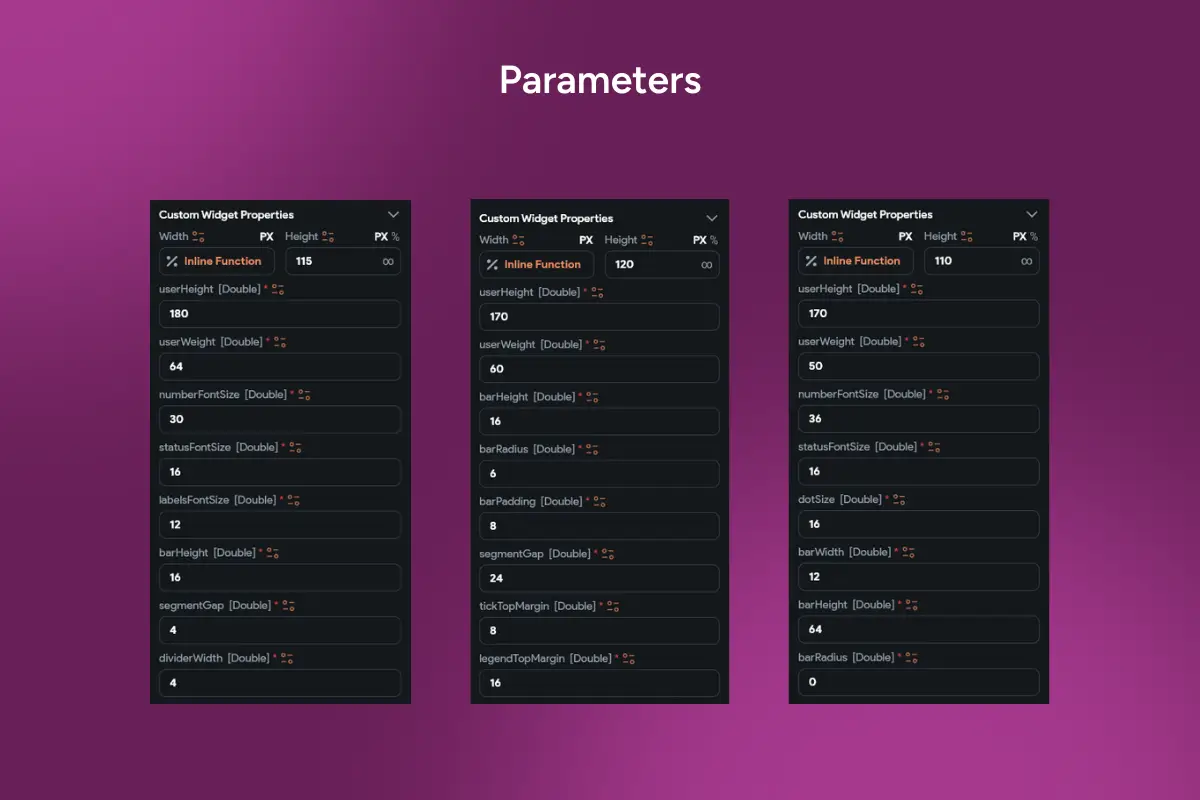Image resolution: width=1200 pixels, height=800 pixels.
Task: Click the variable icon beside tickTopMargin
Action: pyautogui.click(x=613, y=607)
